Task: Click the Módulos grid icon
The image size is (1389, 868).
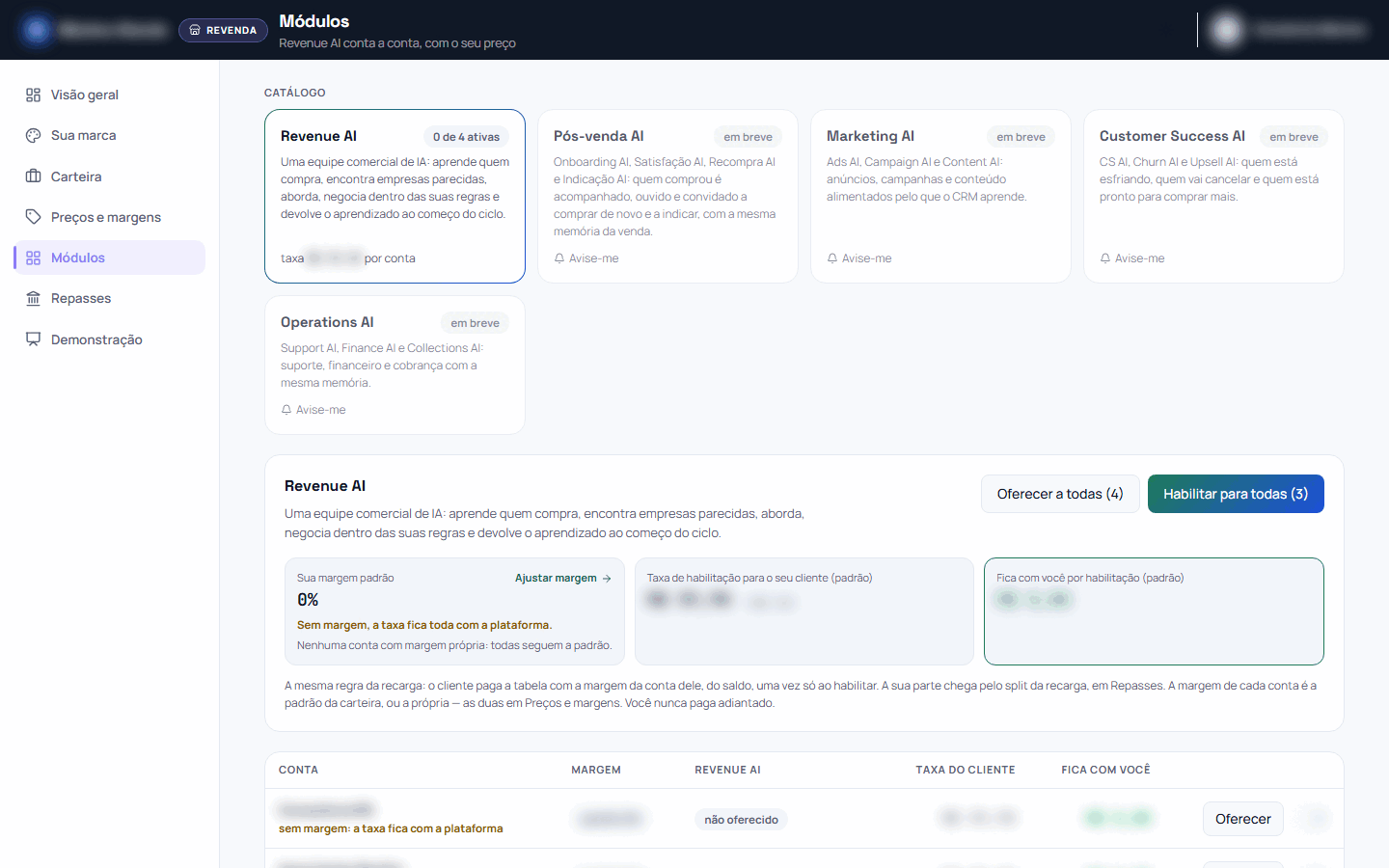Action: (x=33, y=258)
